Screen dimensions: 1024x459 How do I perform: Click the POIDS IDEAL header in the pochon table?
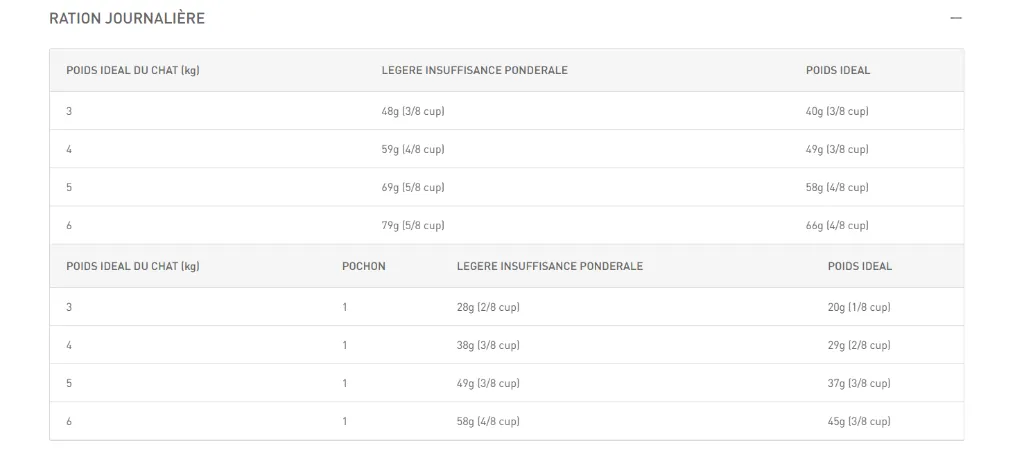point(859,267)
